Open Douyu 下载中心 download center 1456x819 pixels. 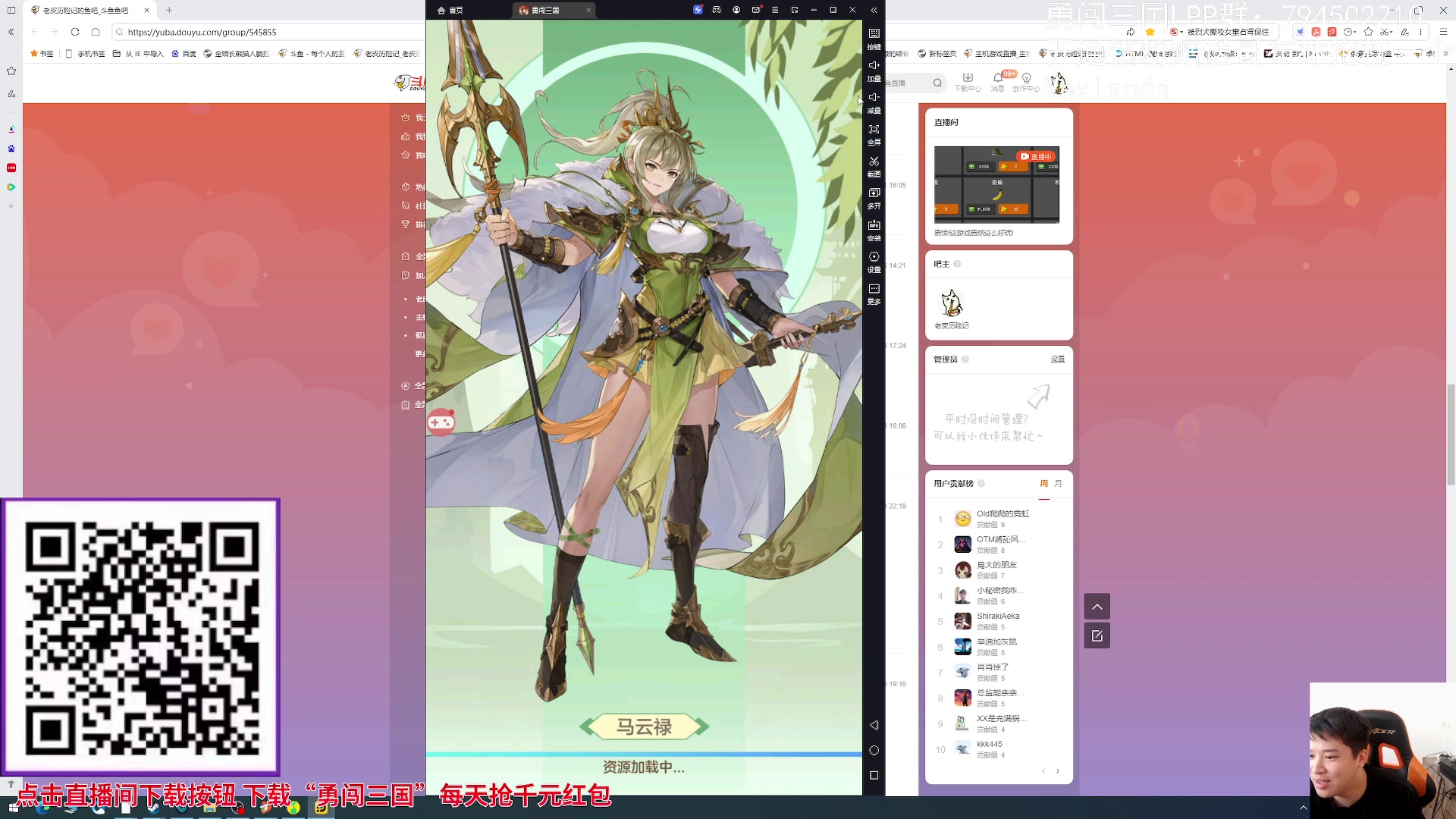pos(968,82)
